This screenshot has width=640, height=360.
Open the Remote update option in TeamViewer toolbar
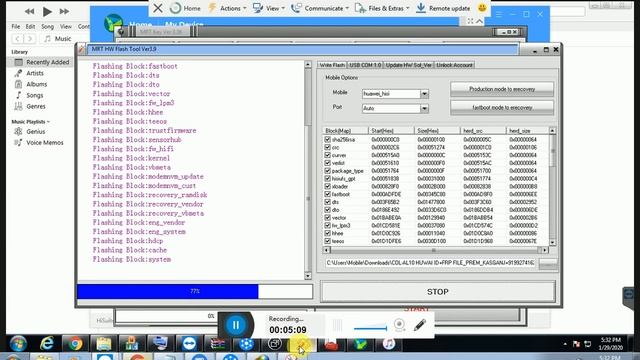443,8
